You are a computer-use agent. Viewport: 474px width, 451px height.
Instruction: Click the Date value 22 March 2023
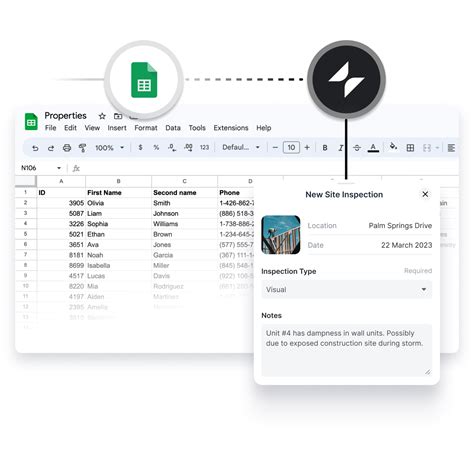click(406, 245)
